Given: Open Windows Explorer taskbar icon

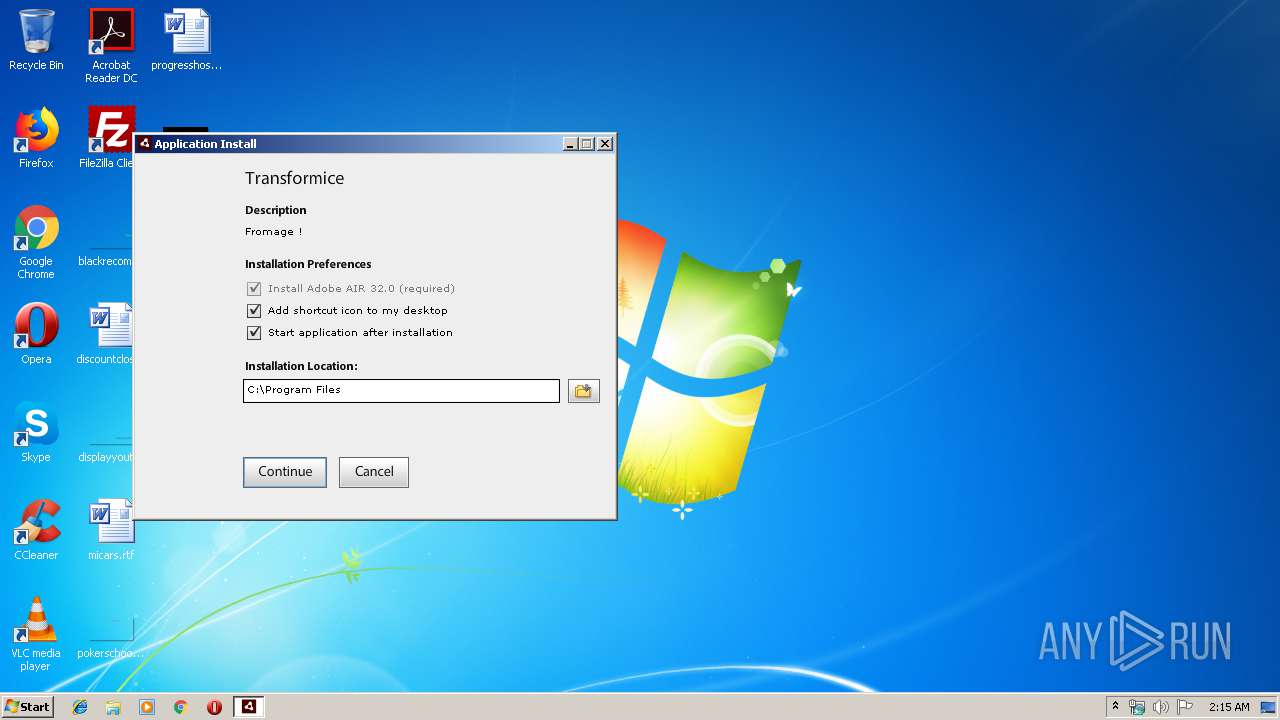Looking at the screenshot, I should click(x=113, y=707).
